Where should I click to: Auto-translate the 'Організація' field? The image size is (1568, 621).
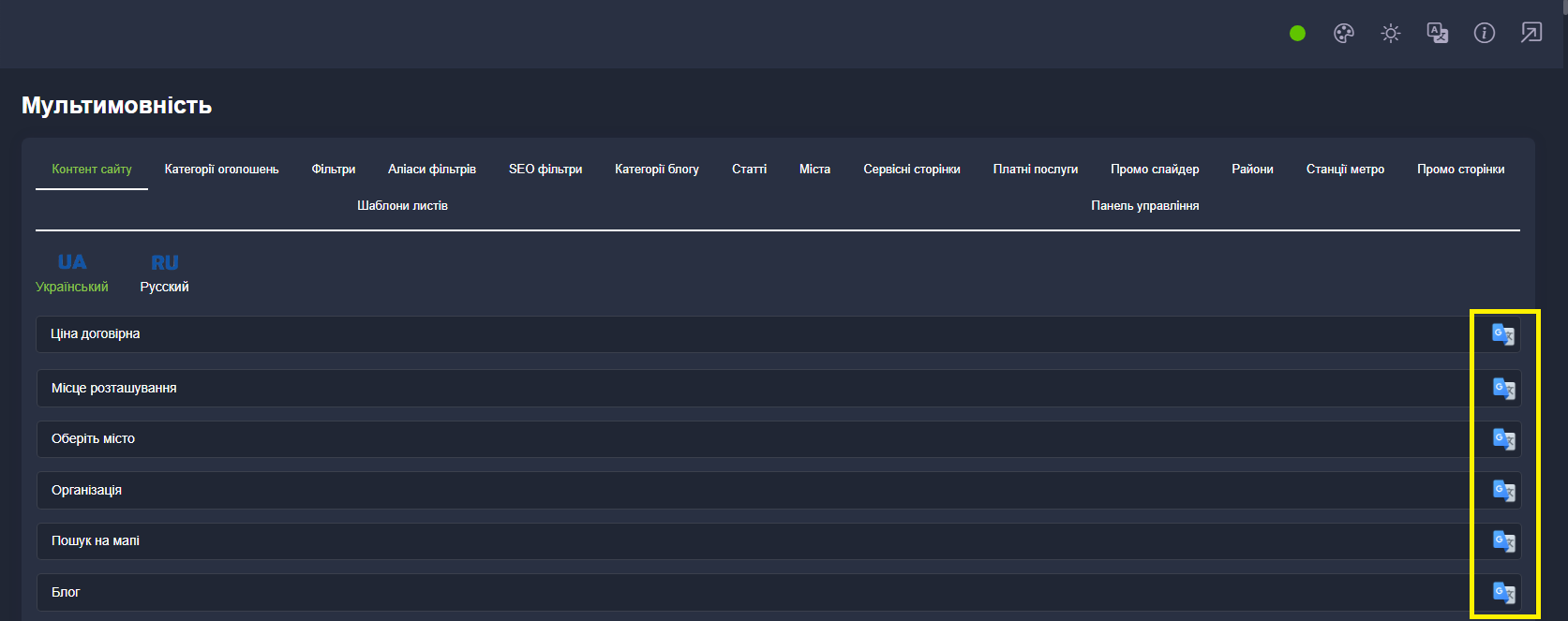[1503, 491]
